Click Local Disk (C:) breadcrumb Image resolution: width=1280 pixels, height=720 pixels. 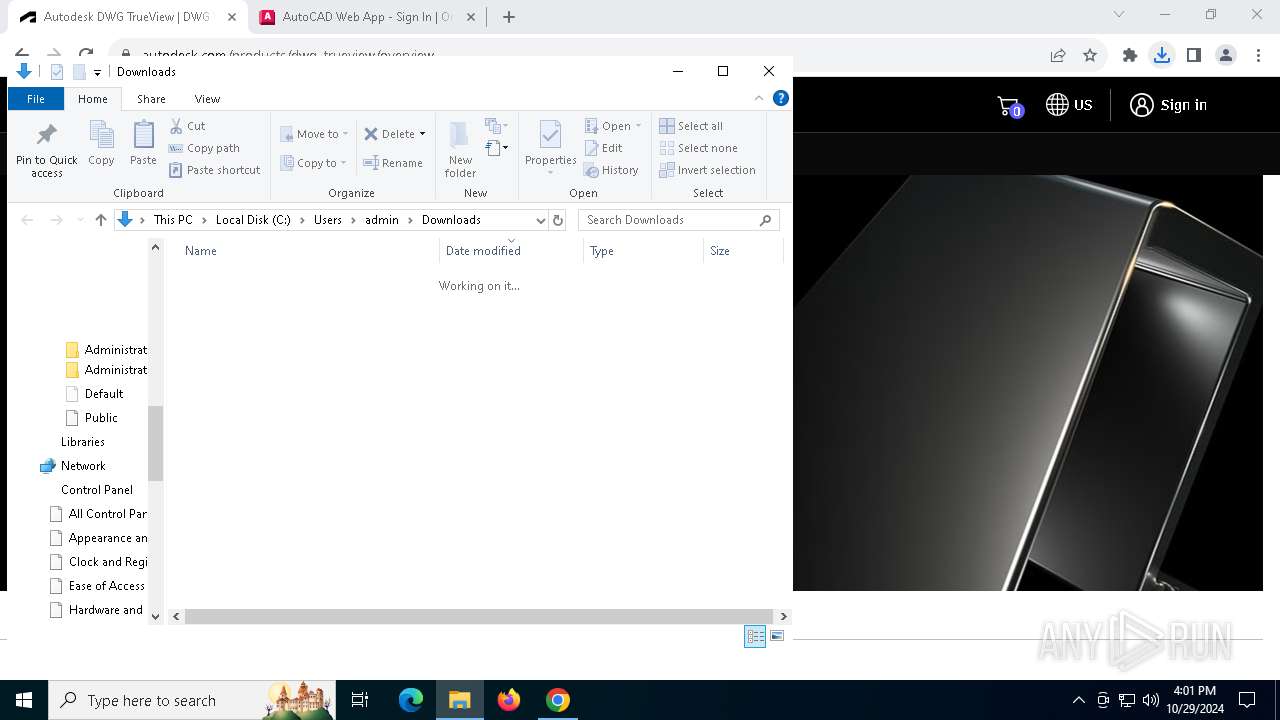tap(253, 220)
